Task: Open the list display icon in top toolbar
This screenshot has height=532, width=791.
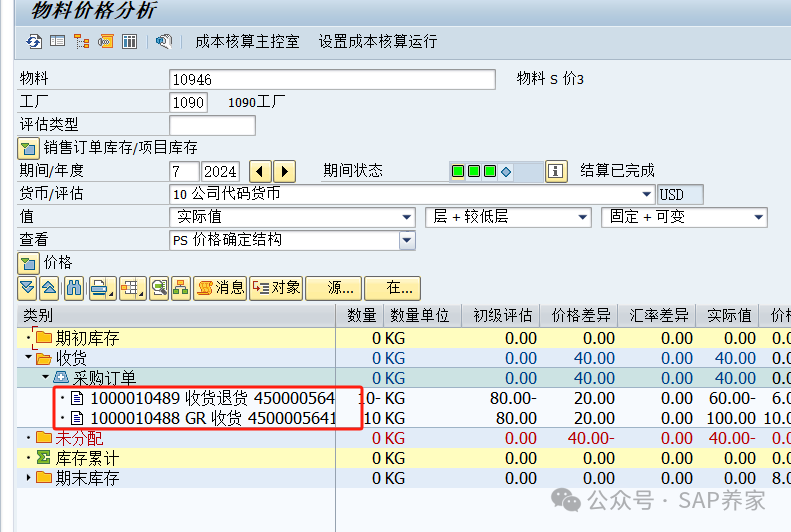Action: tap(58, 41)
